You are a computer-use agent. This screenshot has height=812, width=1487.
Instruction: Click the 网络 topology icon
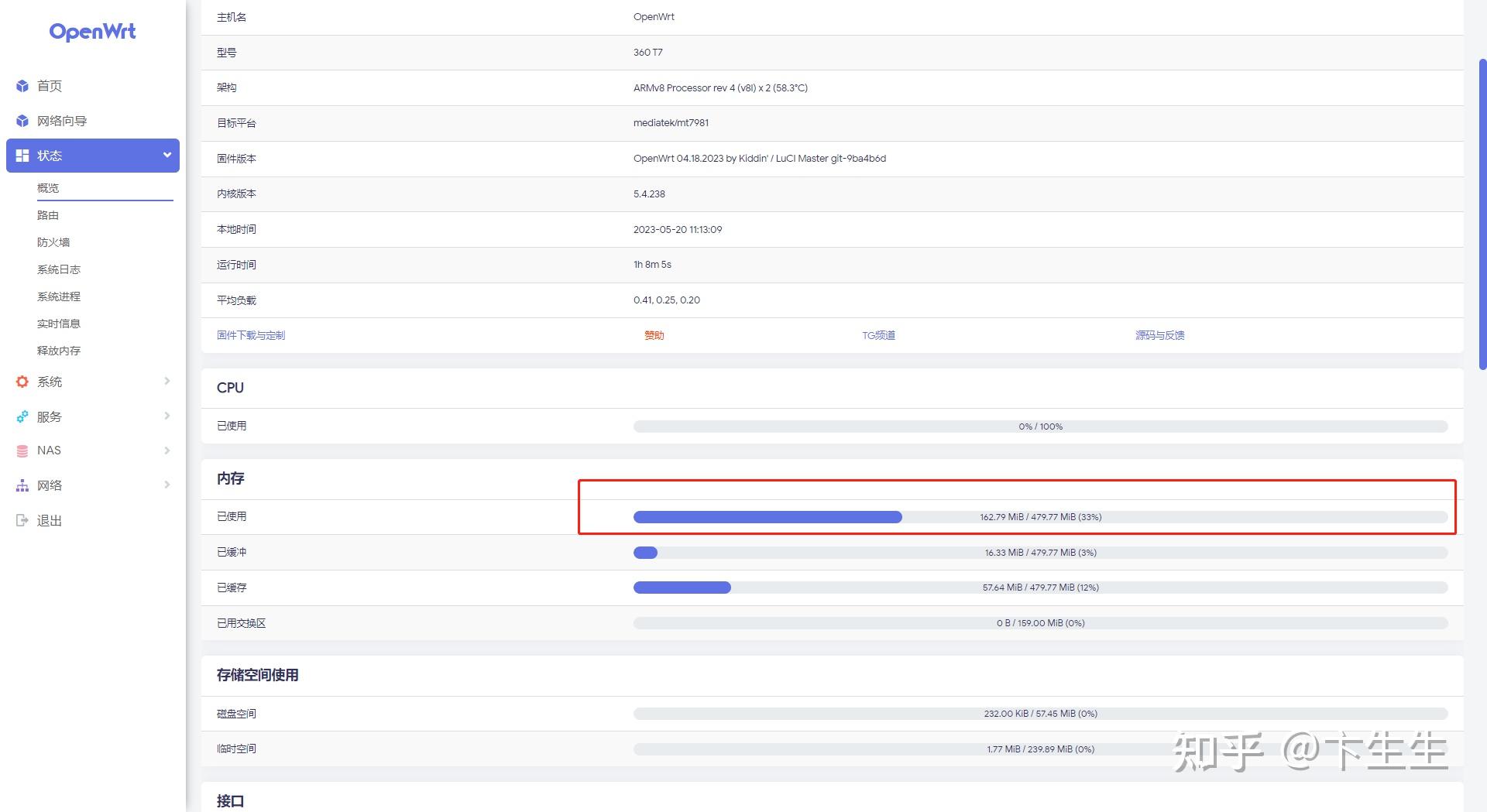click(22, 485)
